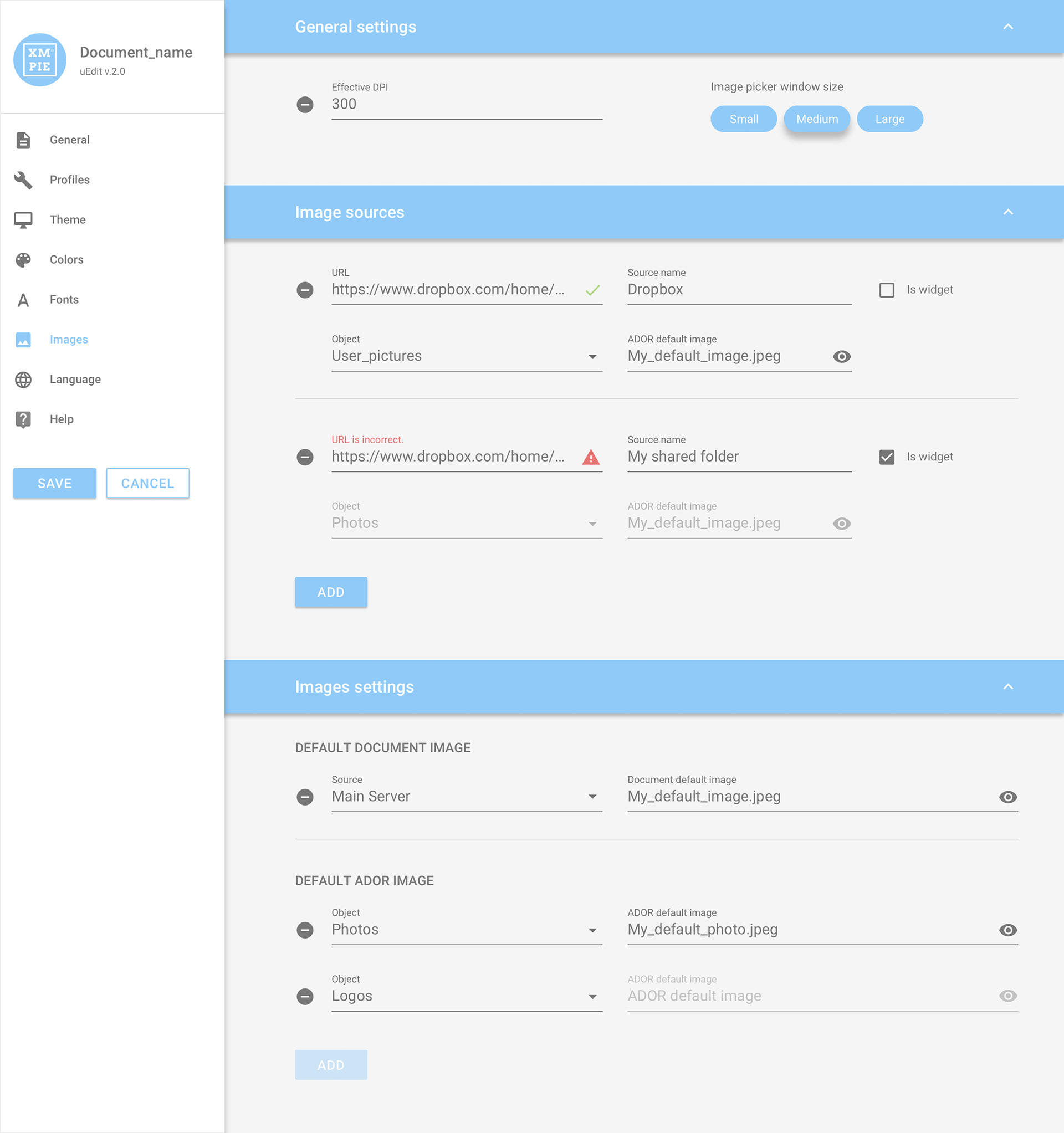Click the Theme monitor icon
This screenshot has width=1064, height=1133.
pyautogui.click(x=23, y=220)
